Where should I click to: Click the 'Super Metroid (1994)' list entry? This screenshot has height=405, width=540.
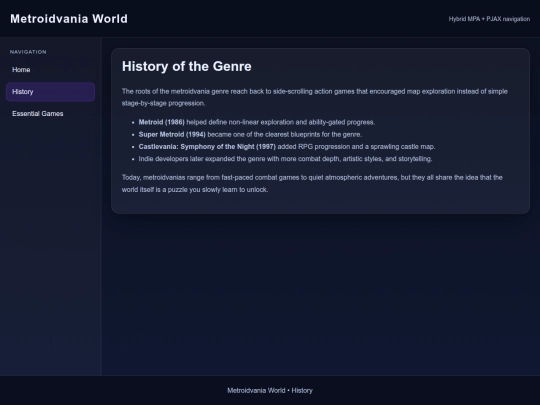[x=250, y=134]
